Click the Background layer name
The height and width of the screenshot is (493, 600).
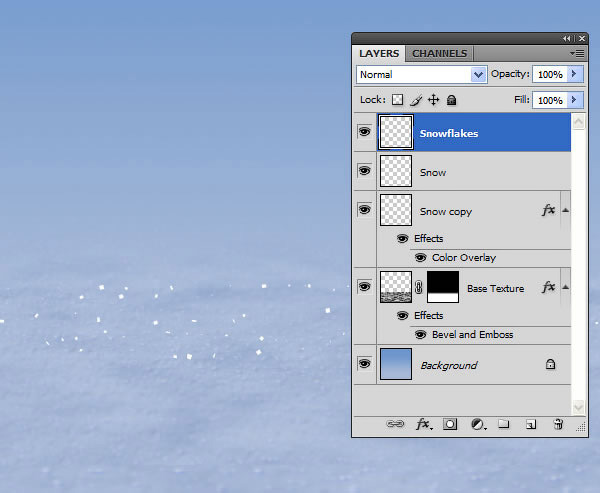click(449, 366)
